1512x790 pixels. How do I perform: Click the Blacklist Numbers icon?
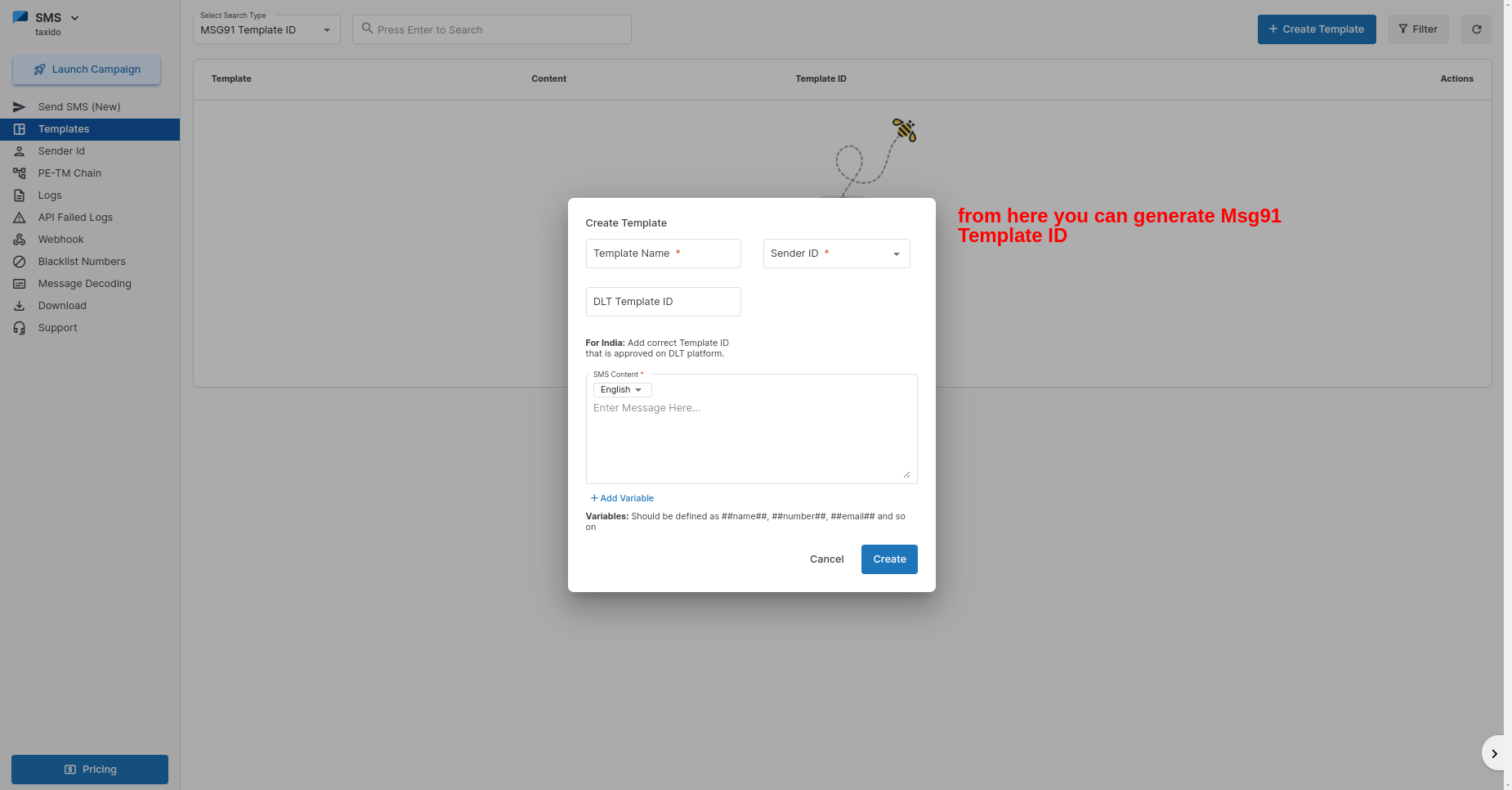pos(20,262)
